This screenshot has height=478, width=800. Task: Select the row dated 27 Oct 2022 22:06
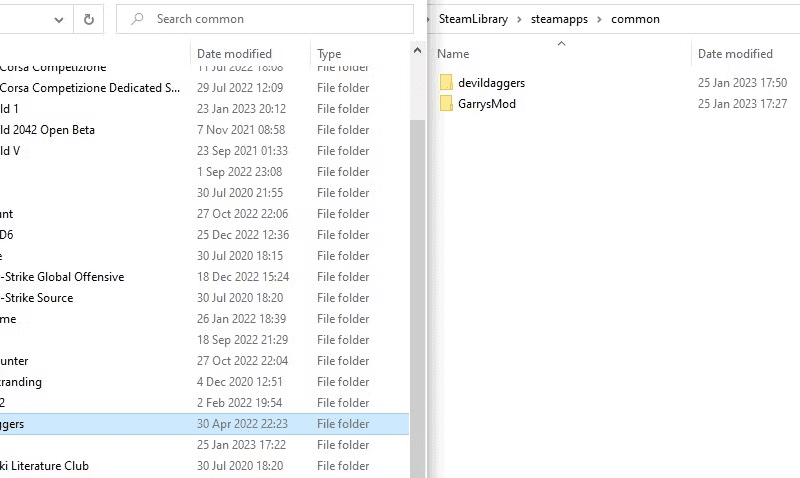[x=204, y=213]
